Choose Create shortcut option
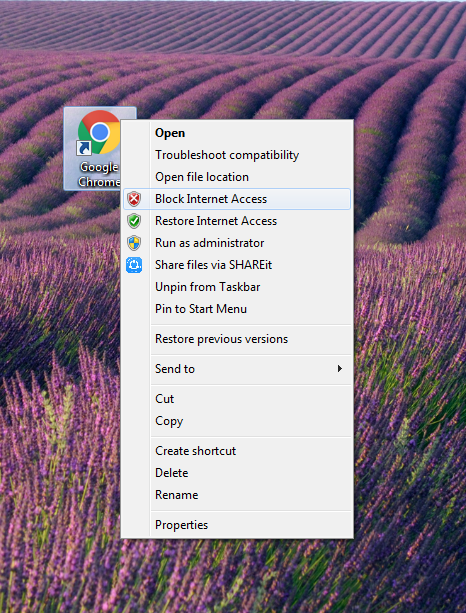This screenshot has height=613, width=466. (237, 451)
